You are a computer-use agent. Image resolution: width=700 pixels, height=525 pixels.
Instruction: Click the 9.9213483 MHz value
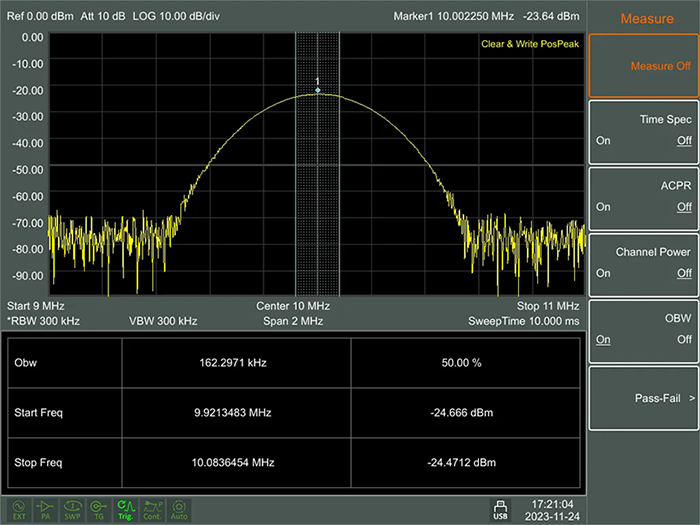[x=233, y=412]
